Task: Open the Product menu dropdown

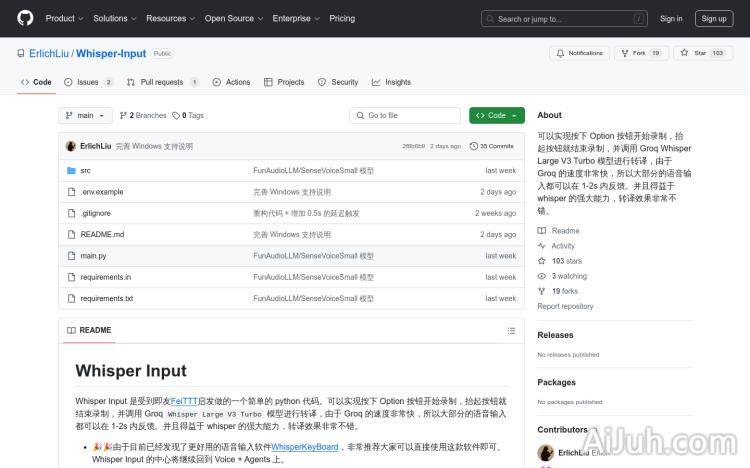Action: 64,18
